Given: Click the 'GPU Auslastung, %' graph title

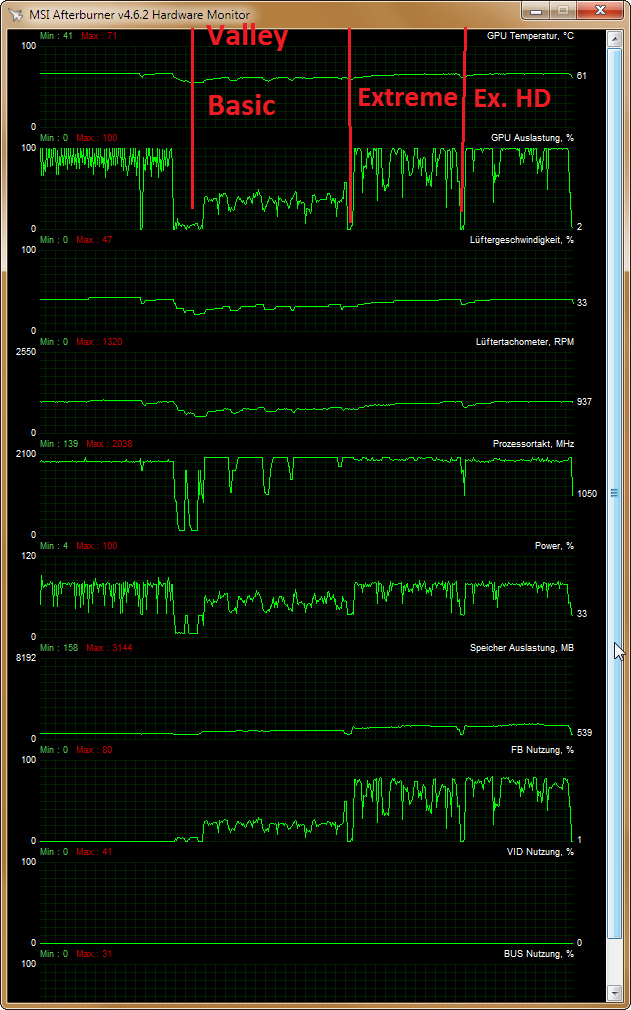Looking at the screenshot, I should click(x=532, y=138).
